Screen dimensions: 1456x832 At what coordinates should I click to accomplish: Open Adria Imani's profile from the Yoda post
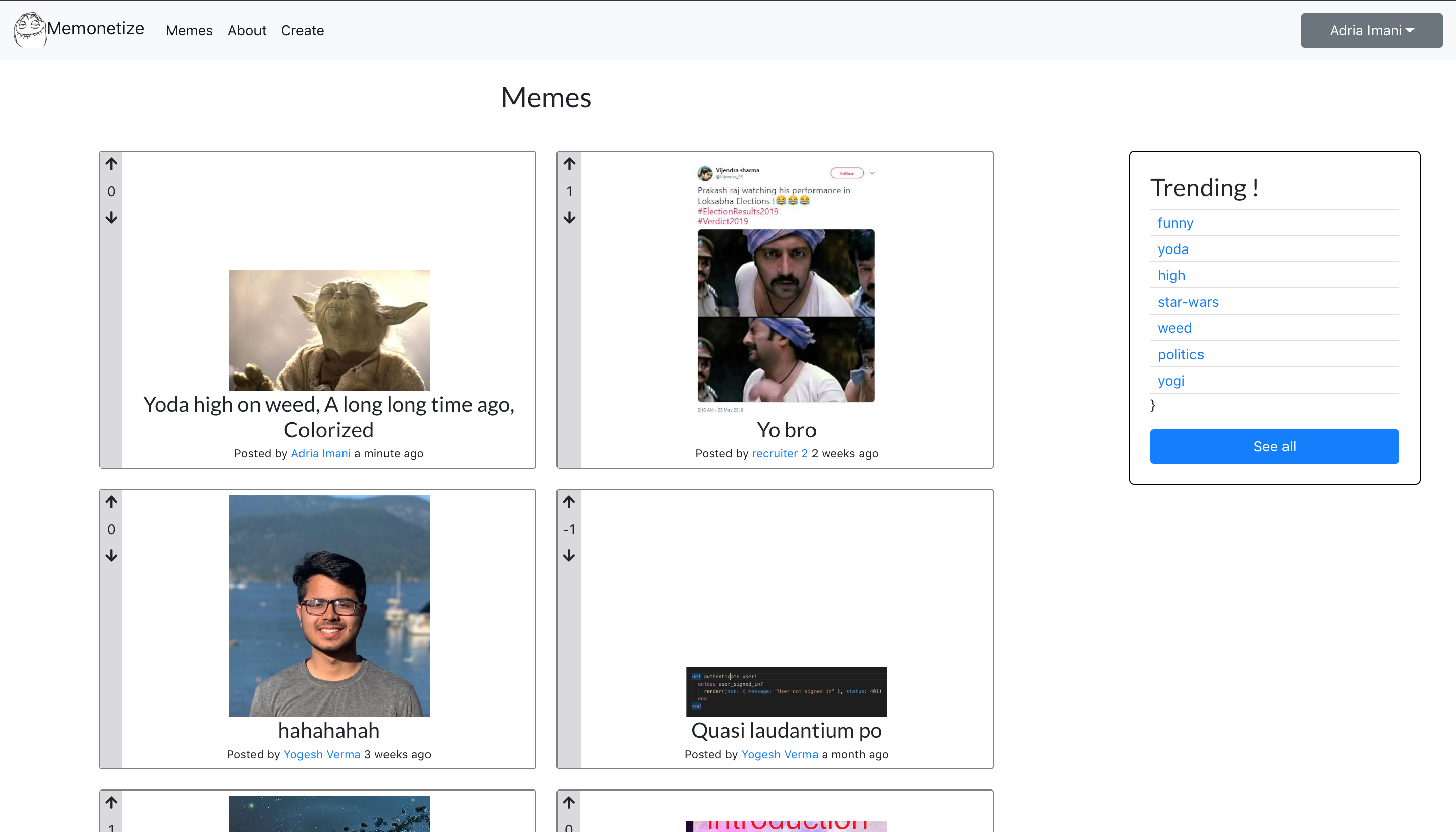[320, 454]
